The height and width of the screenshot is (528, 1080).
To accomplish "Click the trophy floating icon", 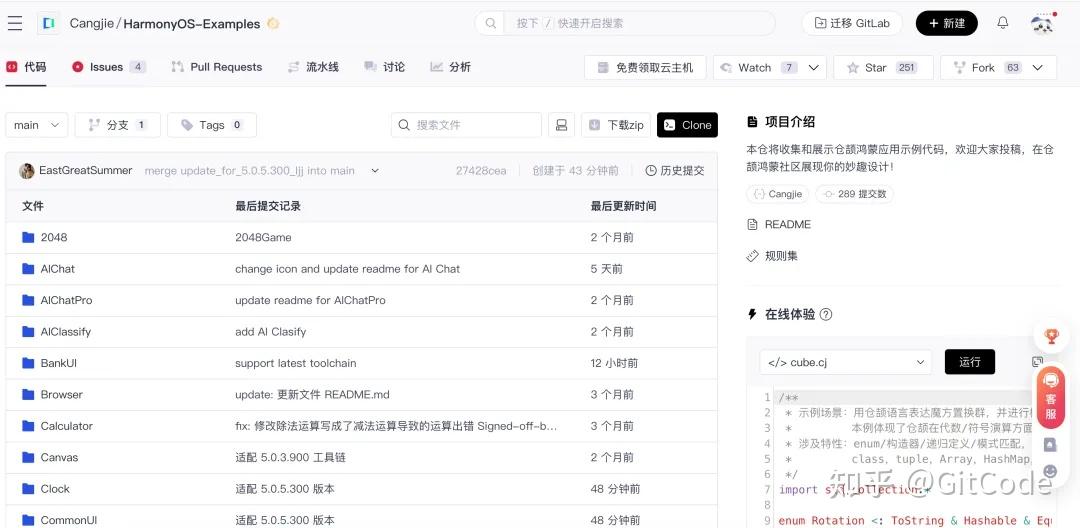I will [1051, 337].
